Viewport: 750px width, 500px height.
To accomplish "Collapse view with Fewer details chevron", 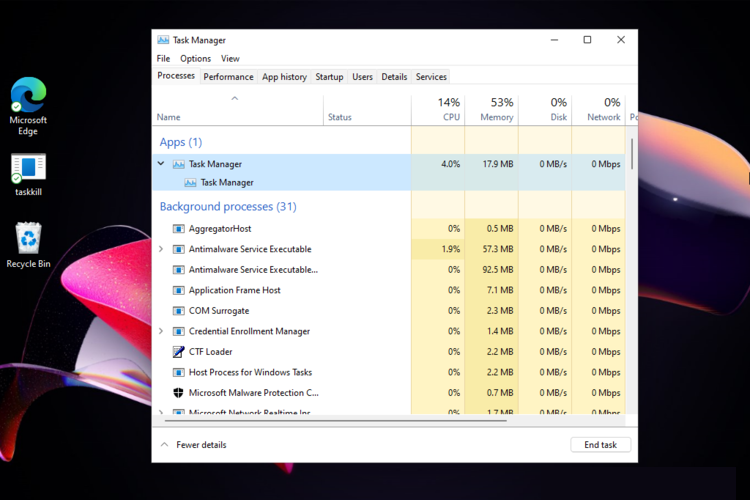I will (165, 444).
